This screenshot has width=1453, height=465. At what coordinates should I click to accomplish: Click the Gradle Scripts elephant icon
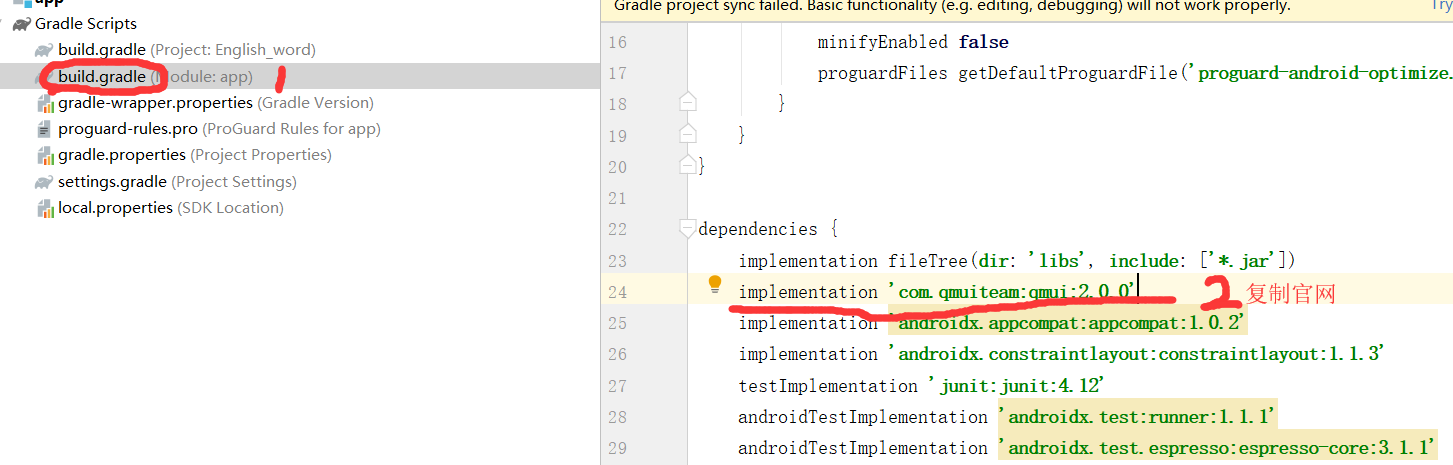(21, 23)
